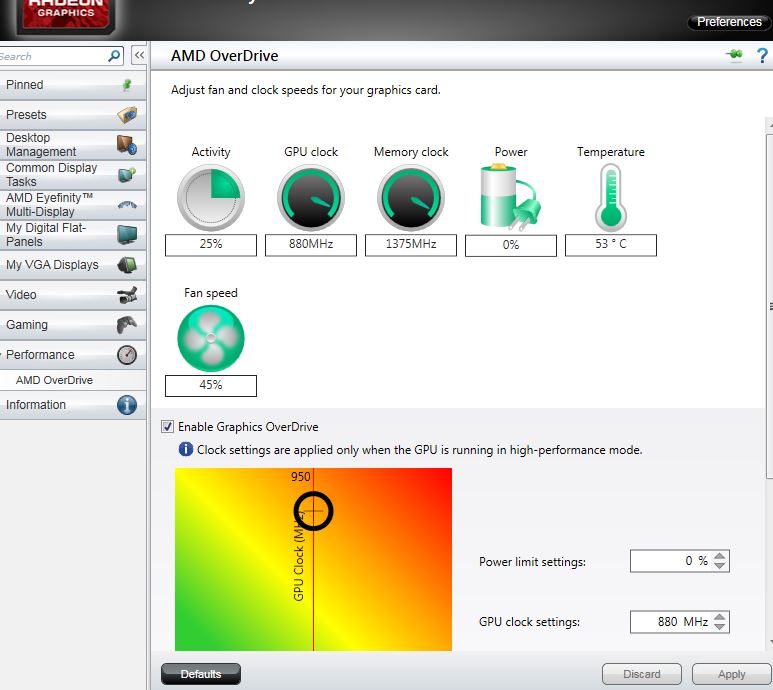Viewport: 773px width, 690px height.
Task: Expand Desktop Management
Action: click(x=72, y=144)
